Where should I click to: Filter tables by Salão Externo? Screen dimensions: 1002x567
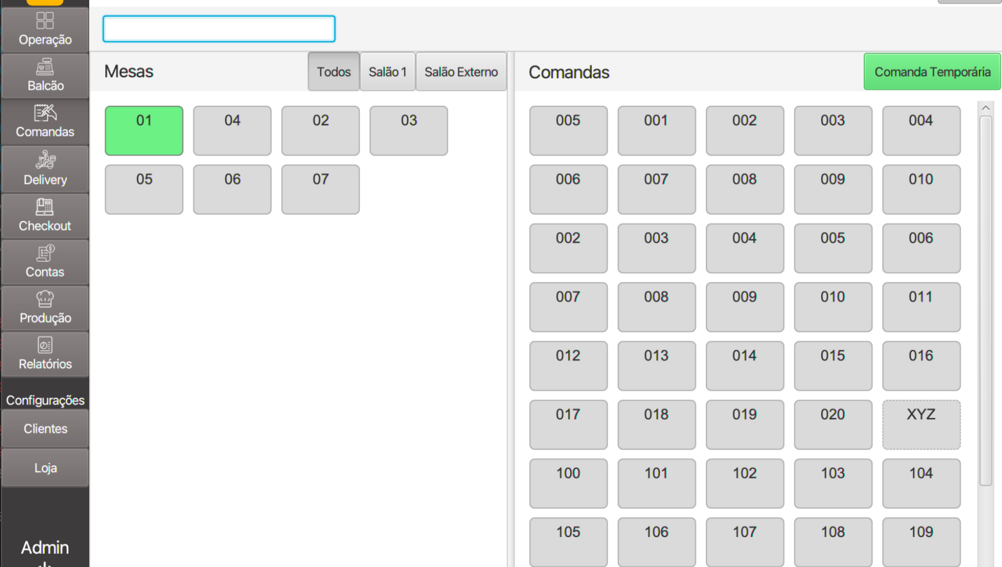coord(461,72)
